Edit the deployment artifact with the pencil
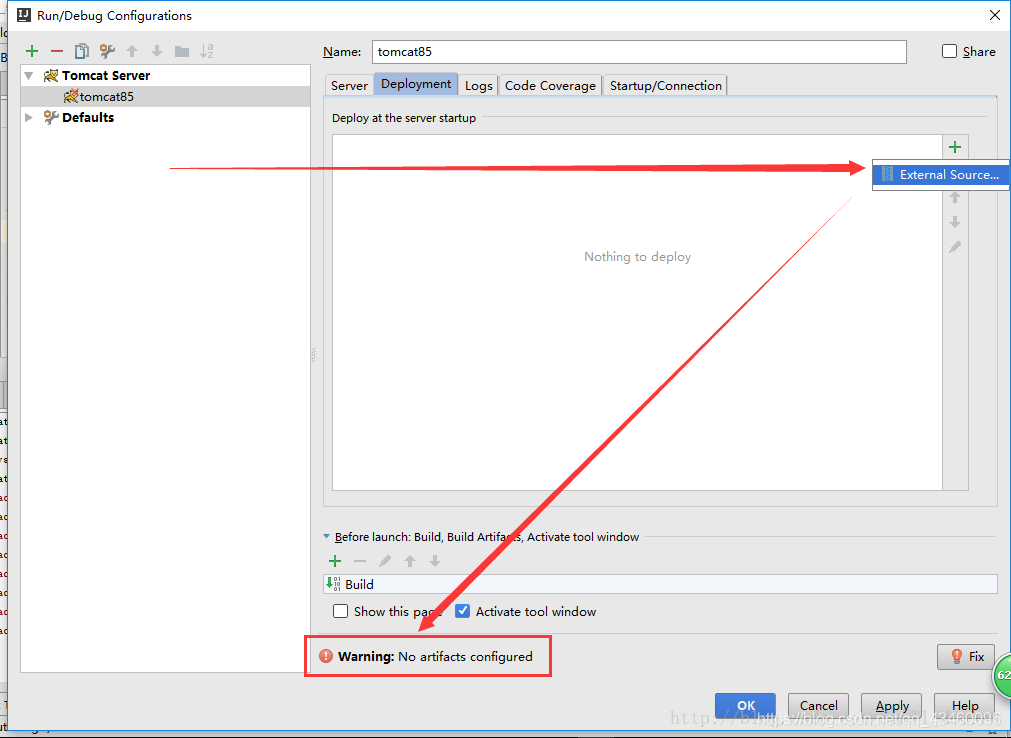This screenshot has height=738, width=1011. tap(955, 247)
